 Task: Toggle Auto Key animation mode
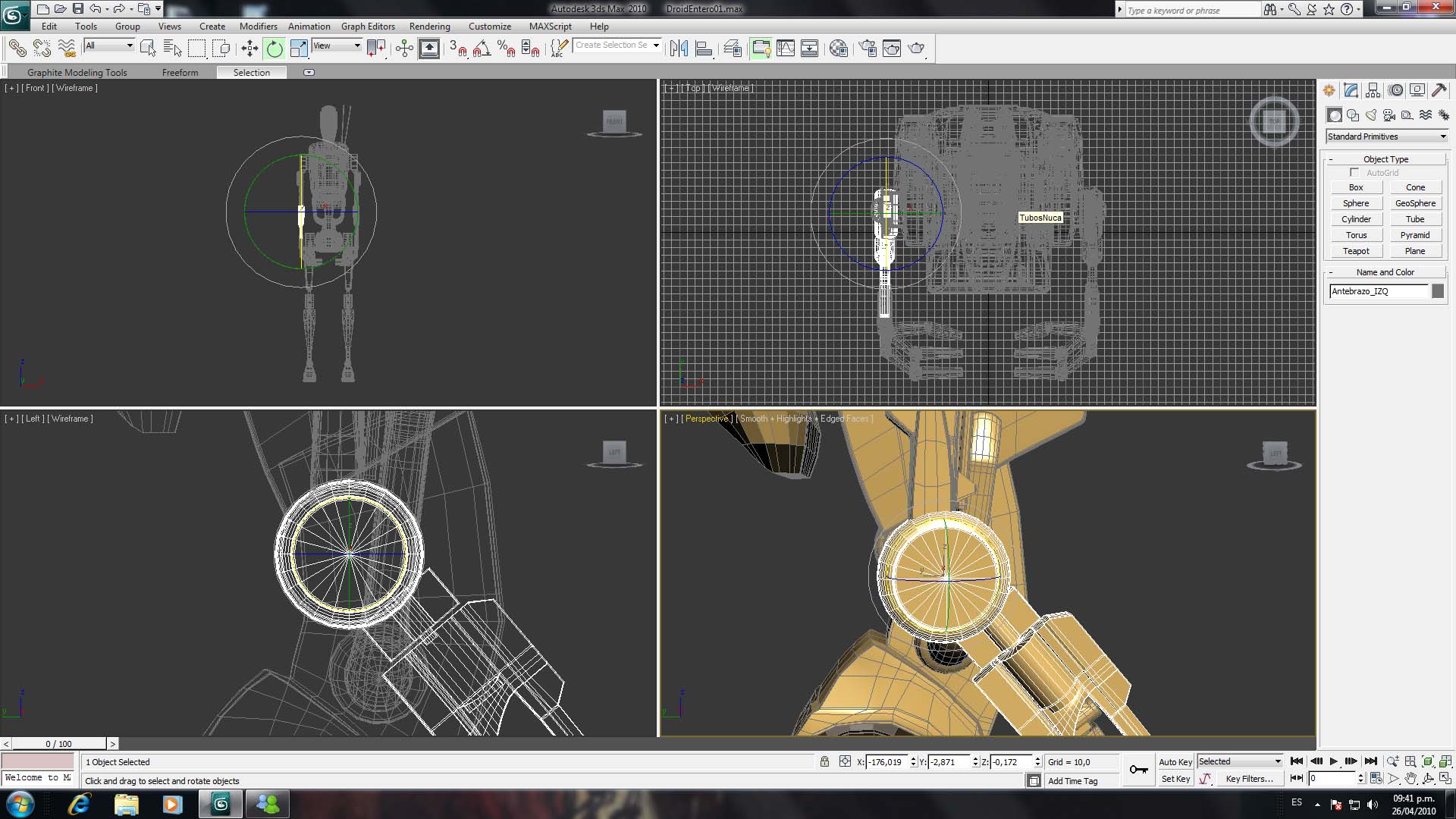[x=1175, y=761]
